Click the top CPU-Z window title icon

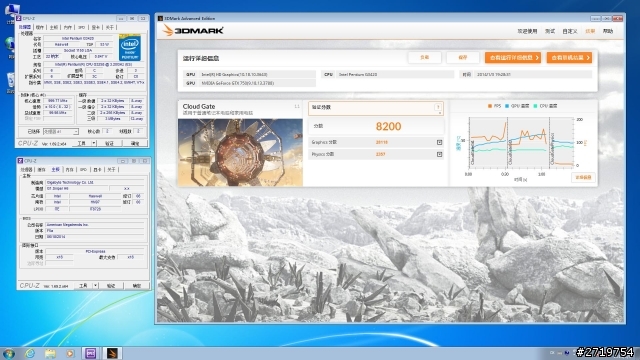[x=19, y=18]
